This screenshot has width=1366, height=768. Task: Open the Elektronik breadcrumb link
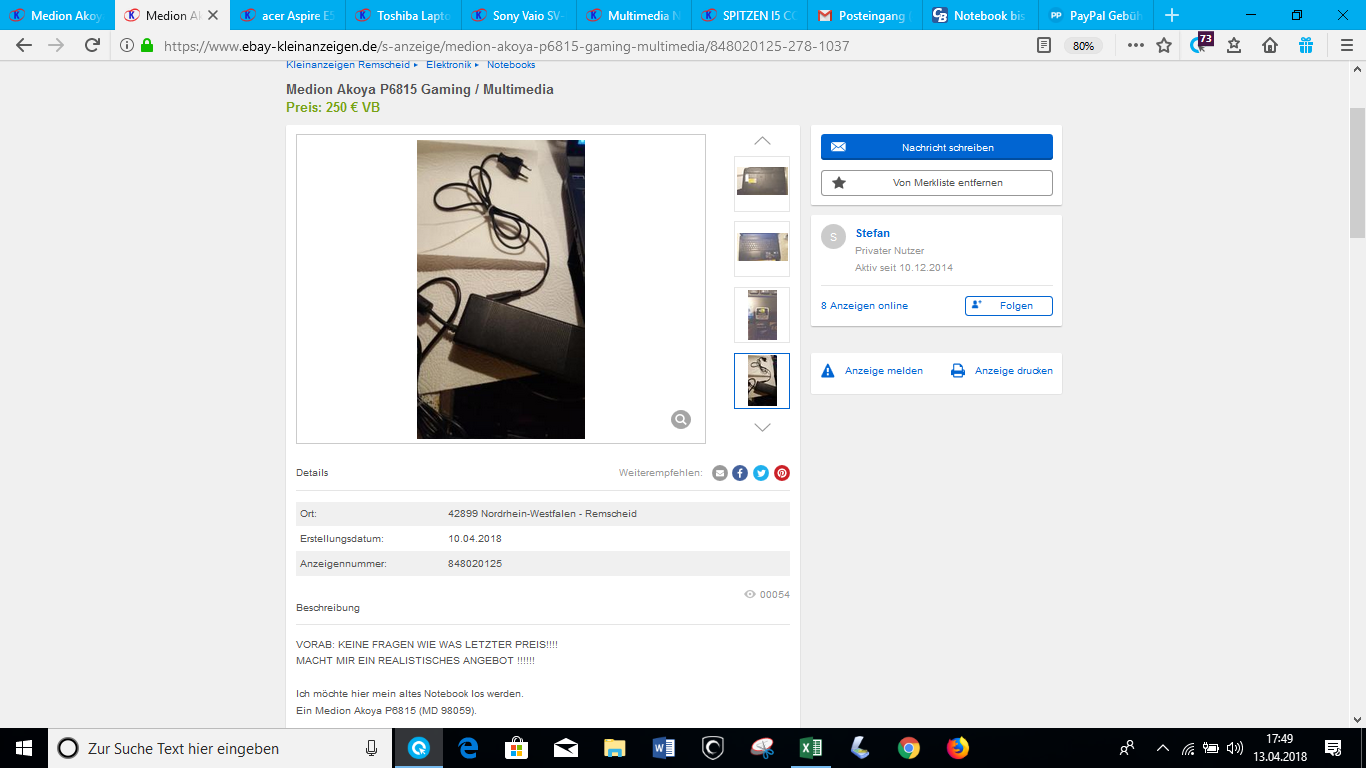click(x=448, y=65)
